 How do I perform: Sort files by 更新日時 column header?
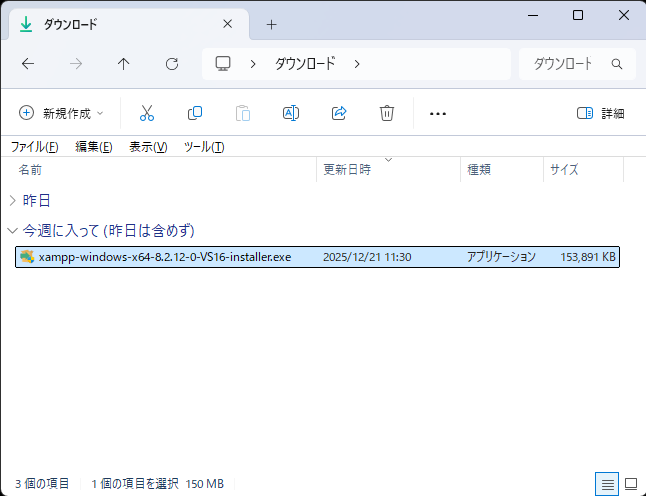click(347, 170)
